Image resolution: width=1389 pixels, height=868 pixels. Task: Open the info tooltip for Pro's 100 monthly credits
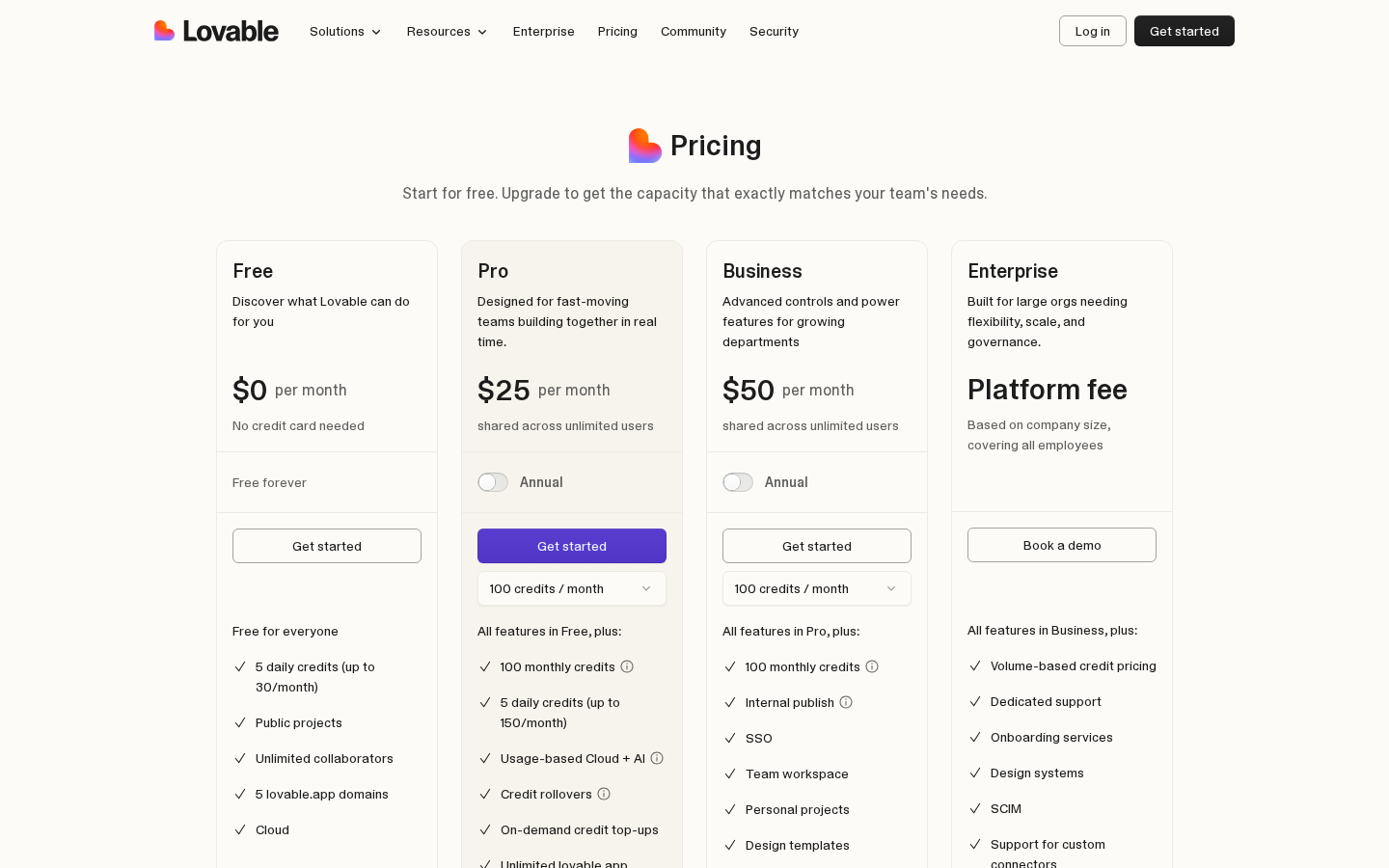pyautogui.click(x=627, y=666)
